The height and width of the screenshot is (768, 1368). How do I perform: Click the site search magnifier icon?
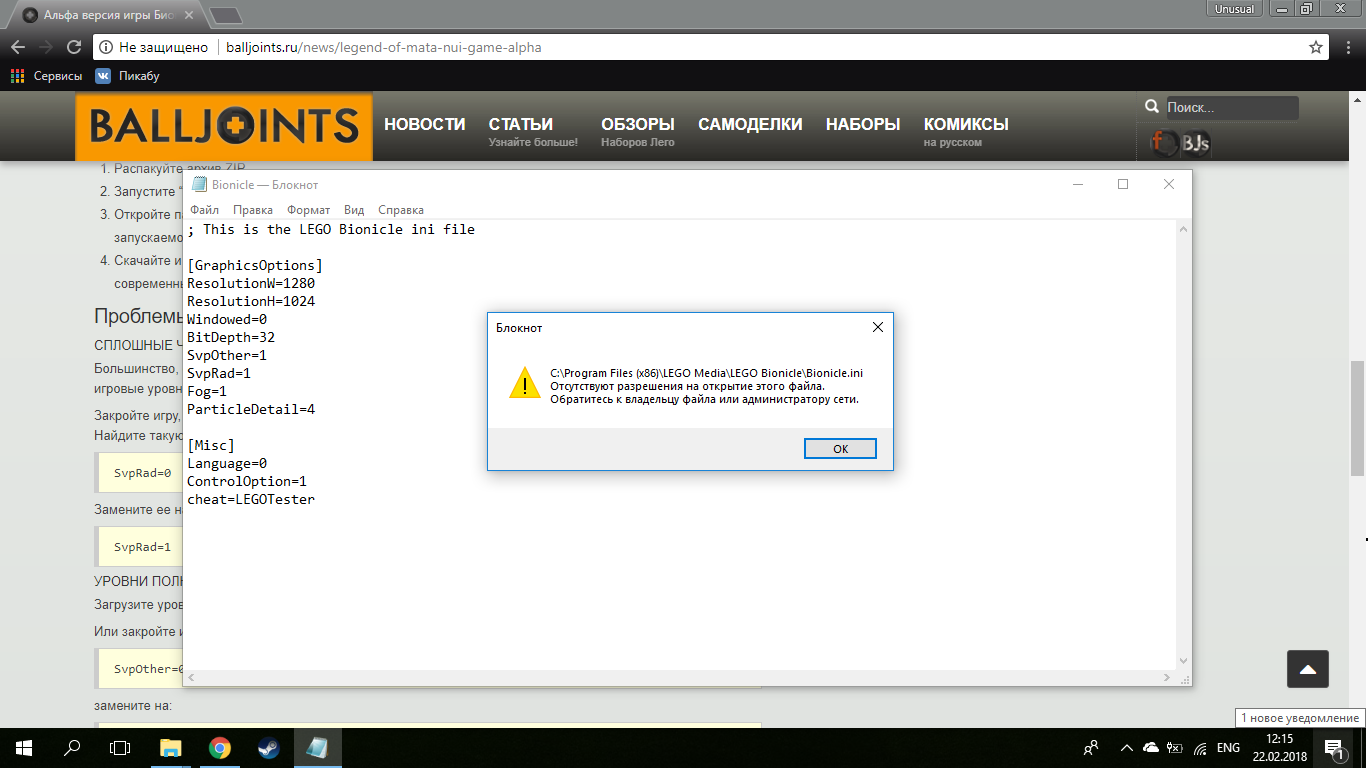[1151, 107]
